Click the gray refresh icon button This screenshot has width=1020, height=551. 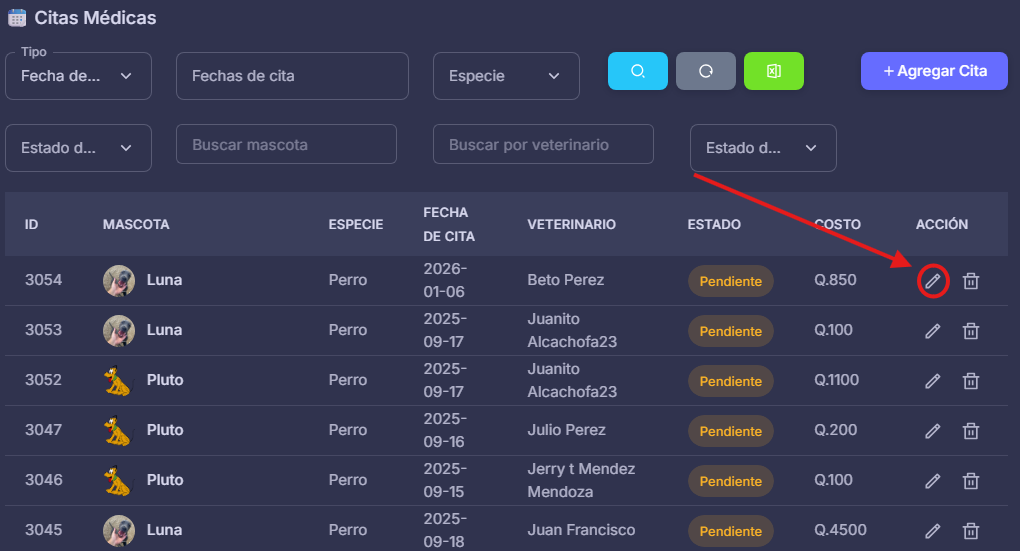pyautogui.click(x=705, y=71)
